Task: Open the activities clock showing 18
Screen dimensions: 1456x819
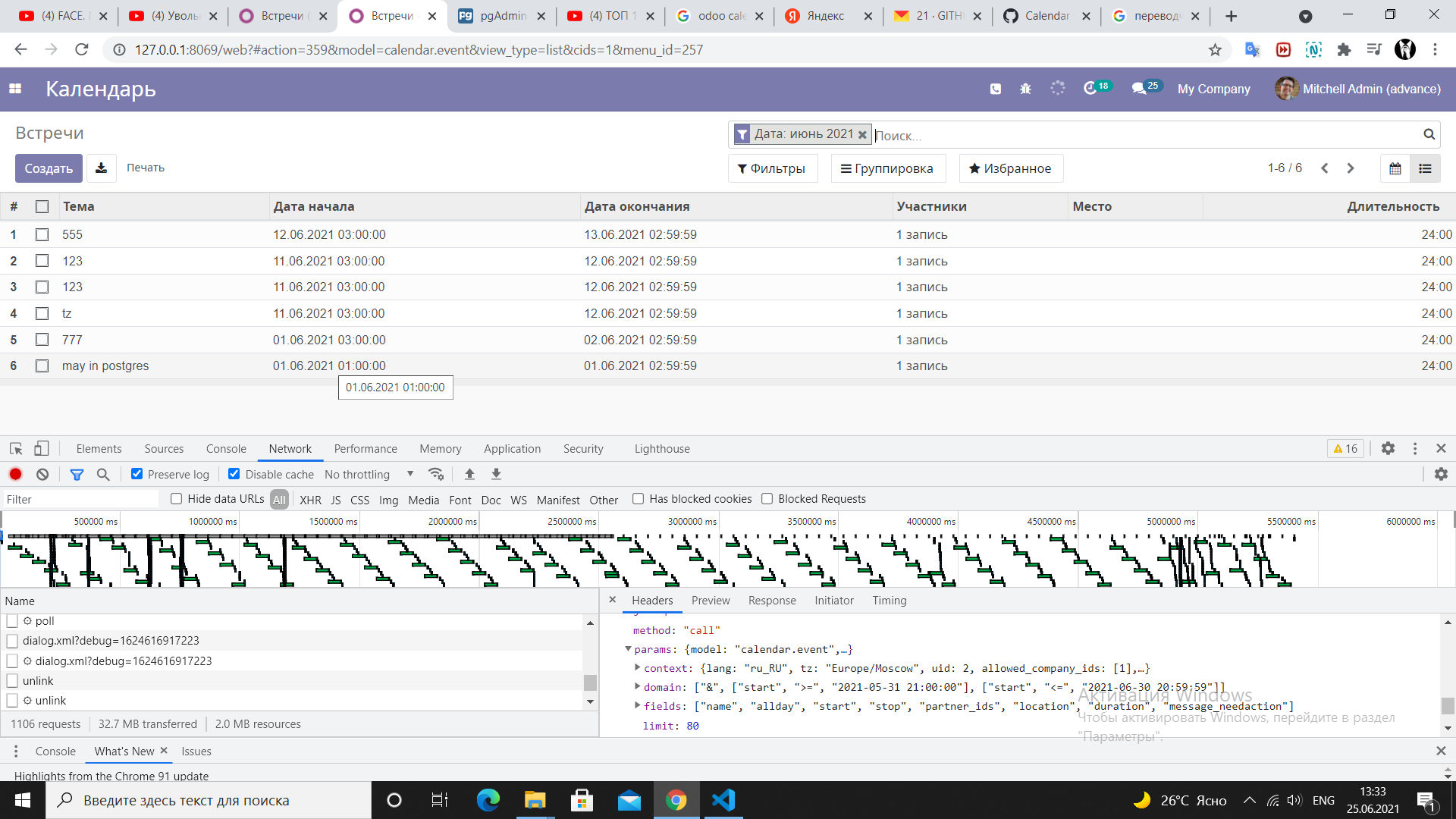Action: click(1095, 87)
